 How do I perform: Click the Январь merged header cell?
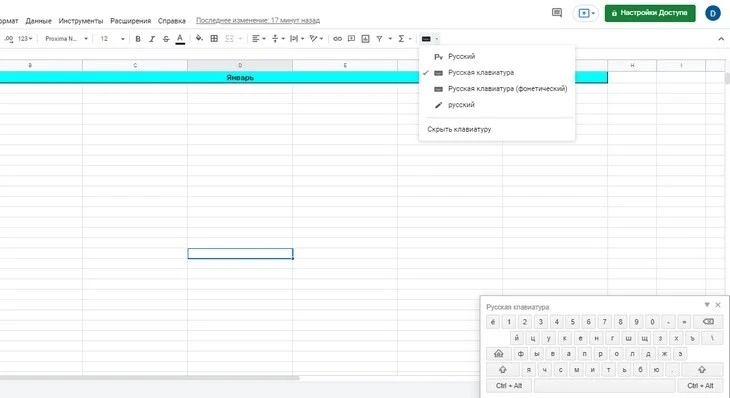click(240, 77)
